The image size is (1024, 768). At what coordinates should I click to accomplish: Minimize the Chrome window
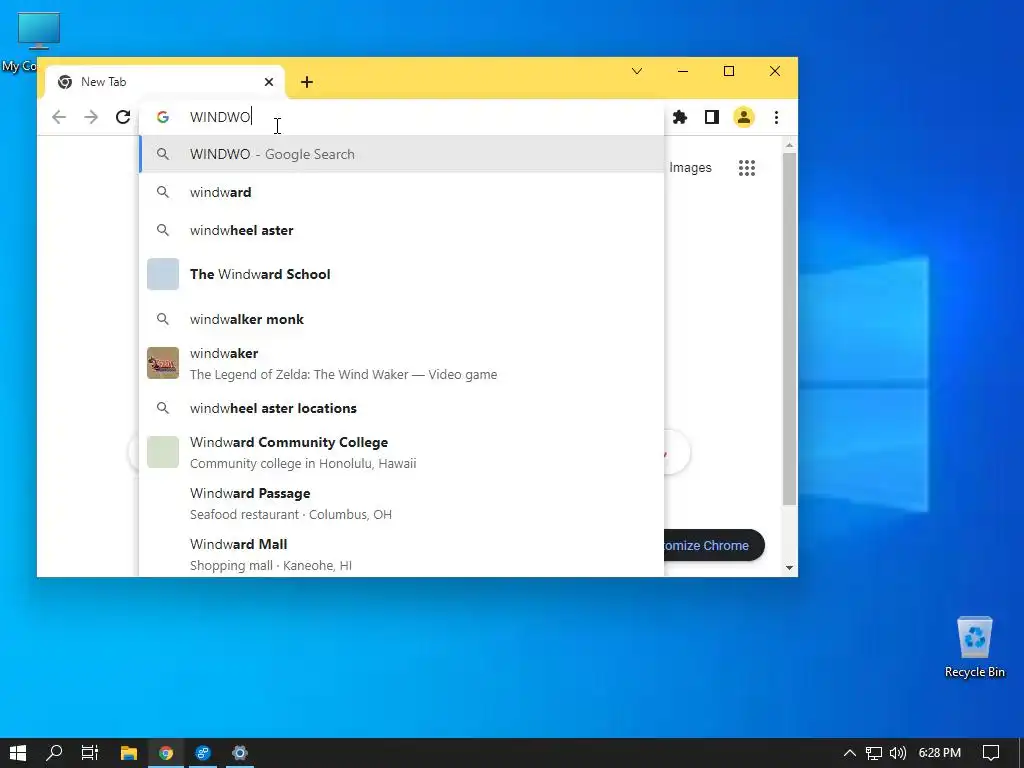(683, 71)
